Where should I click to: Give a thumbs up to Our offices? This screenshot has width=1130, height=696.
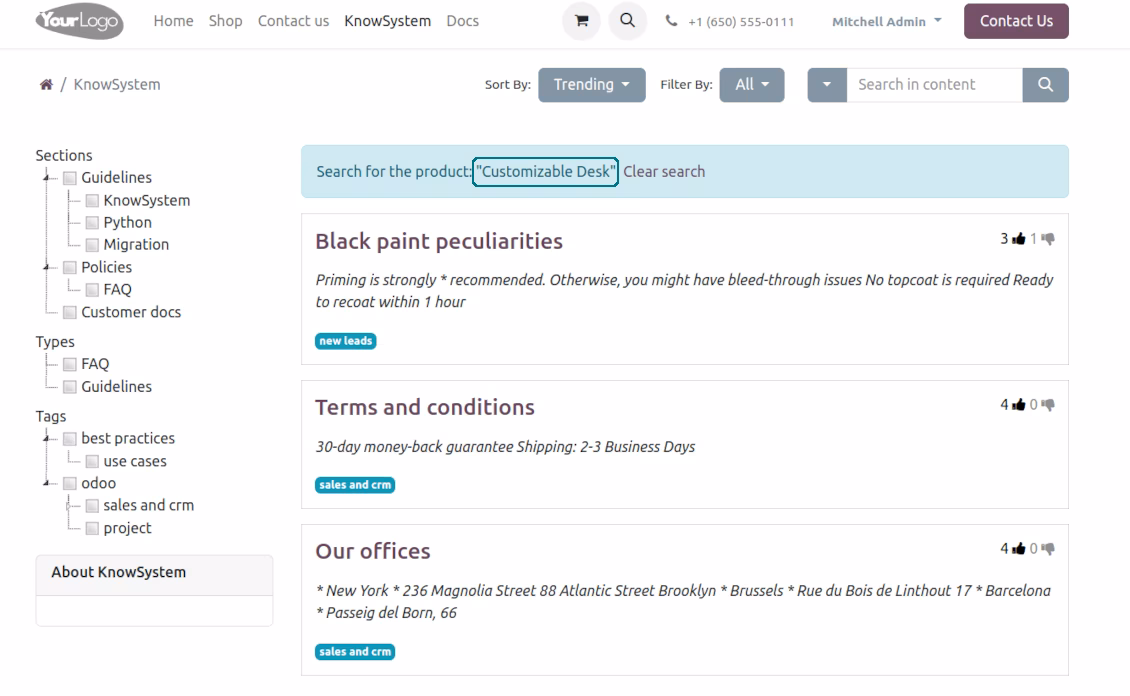1018,549
